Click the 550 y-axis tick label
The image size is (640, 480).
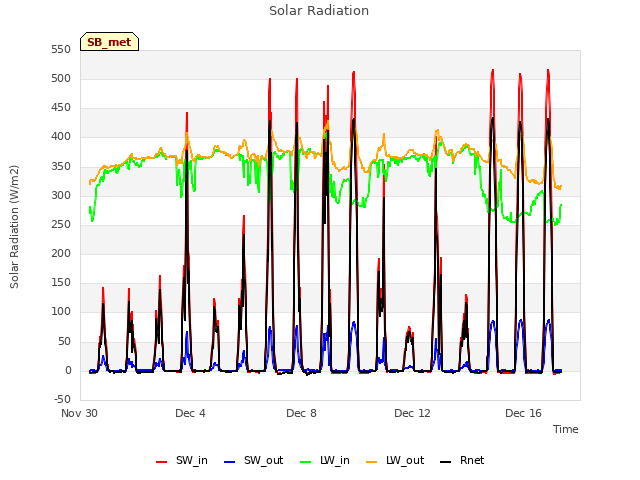[61, 49]
